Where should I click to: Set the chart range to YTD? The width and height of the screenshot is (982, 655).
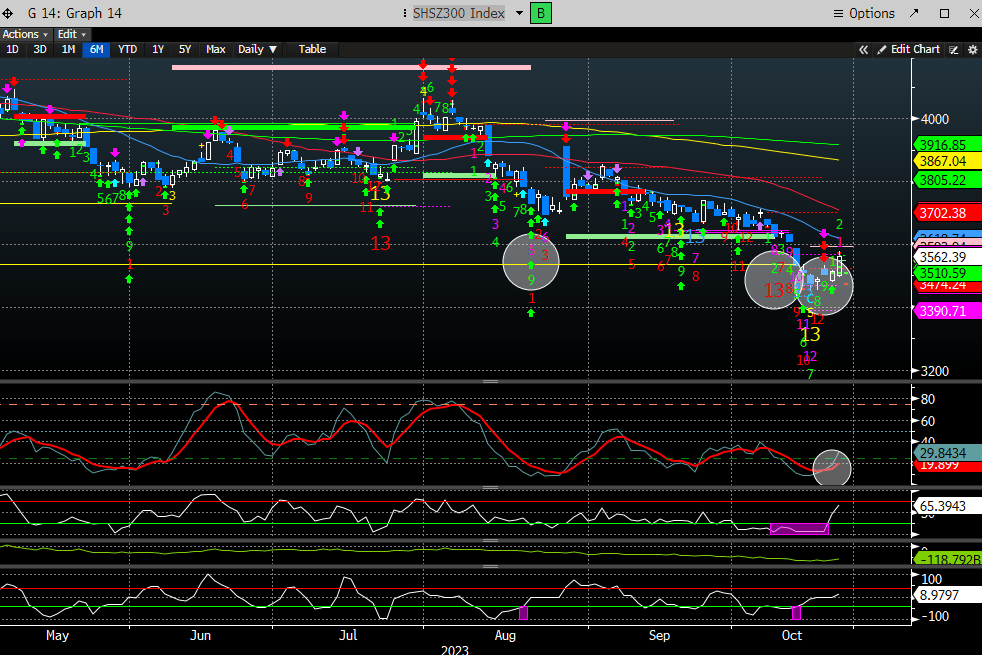(x=127, y=49)
